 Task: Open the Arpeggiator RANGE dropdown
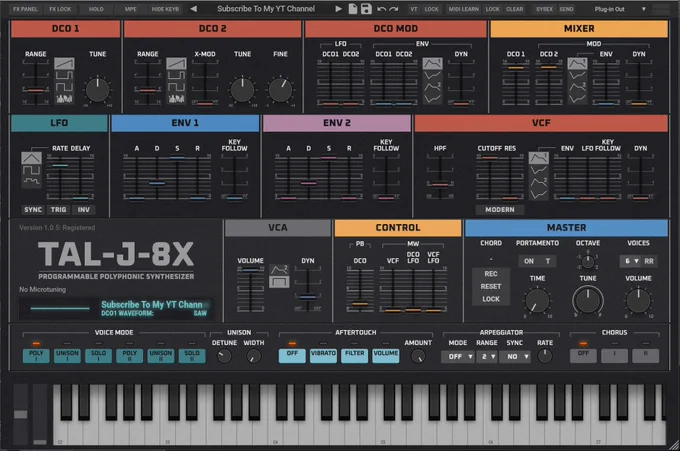coord(487,356)
